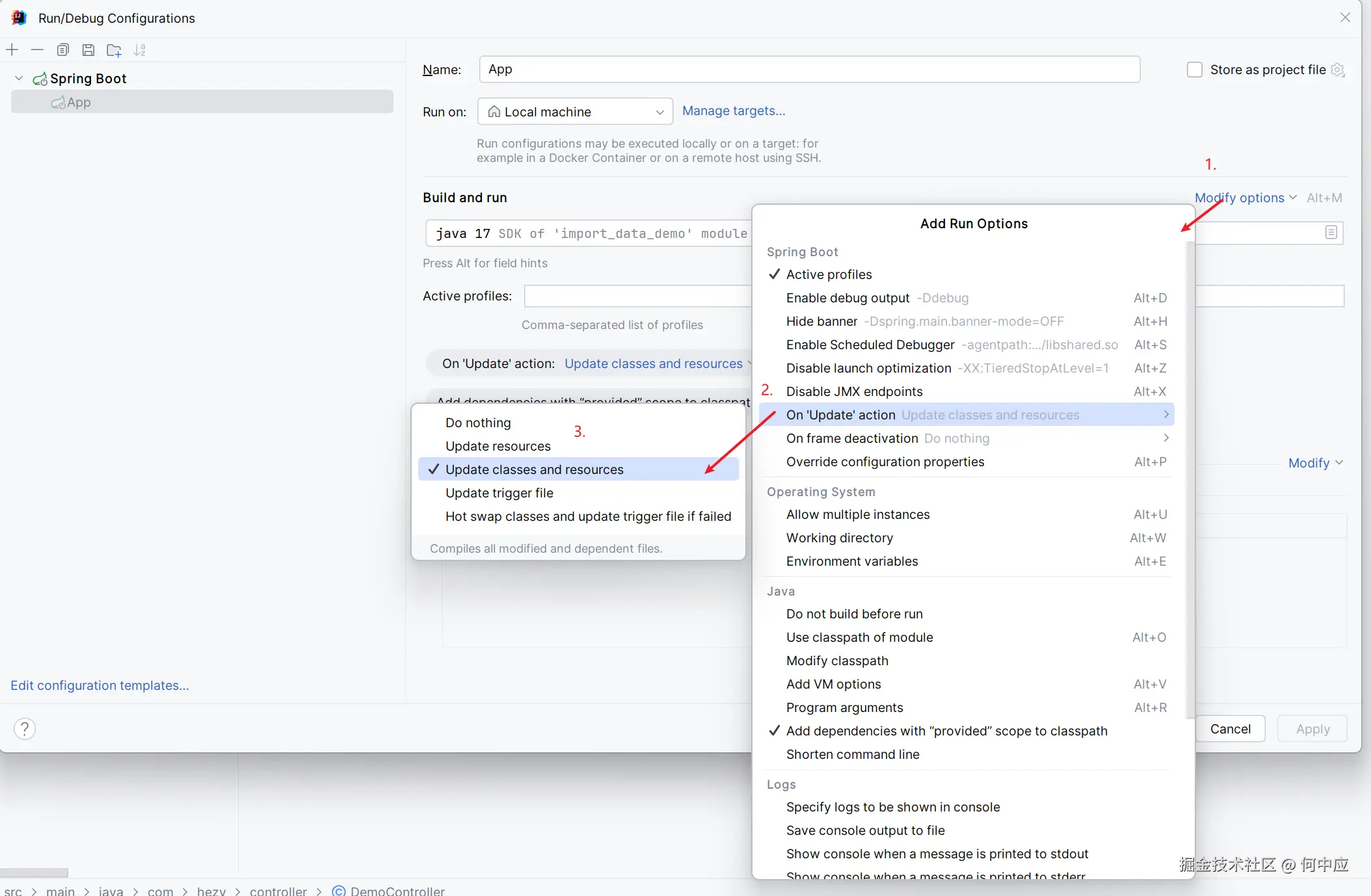Expand the Modify options dropdown

[1245, 198]
